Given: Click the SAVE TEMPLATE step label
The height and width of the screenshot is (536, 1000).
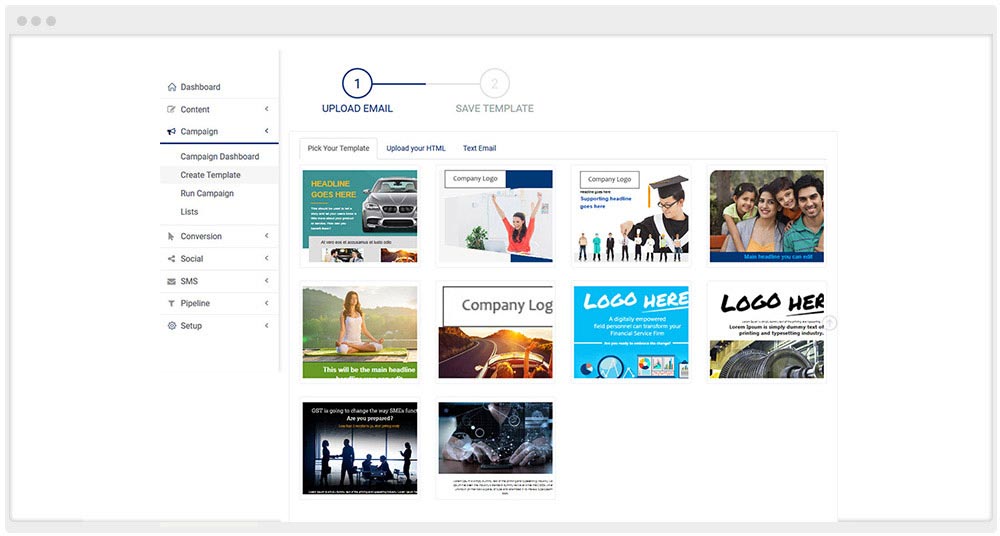Looking at the screenshot, I should [x=494, y=108].
